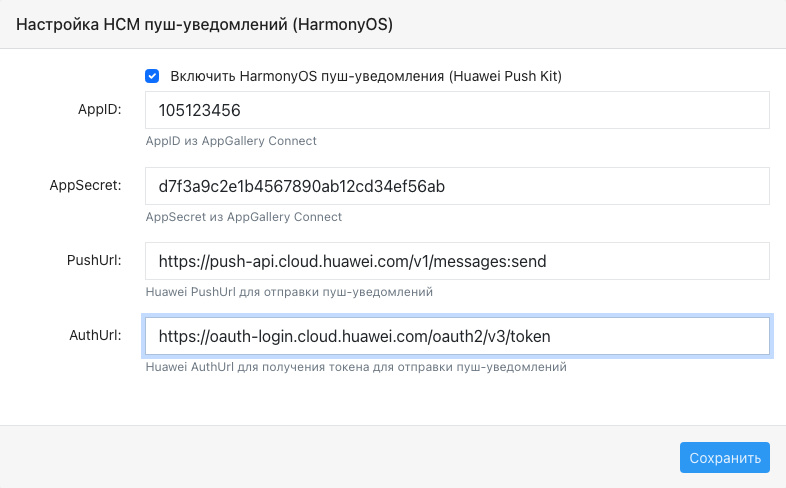Click the 'PushUrl:' field label
Viewport: 786px width, 488px height.
click(94, 261)
